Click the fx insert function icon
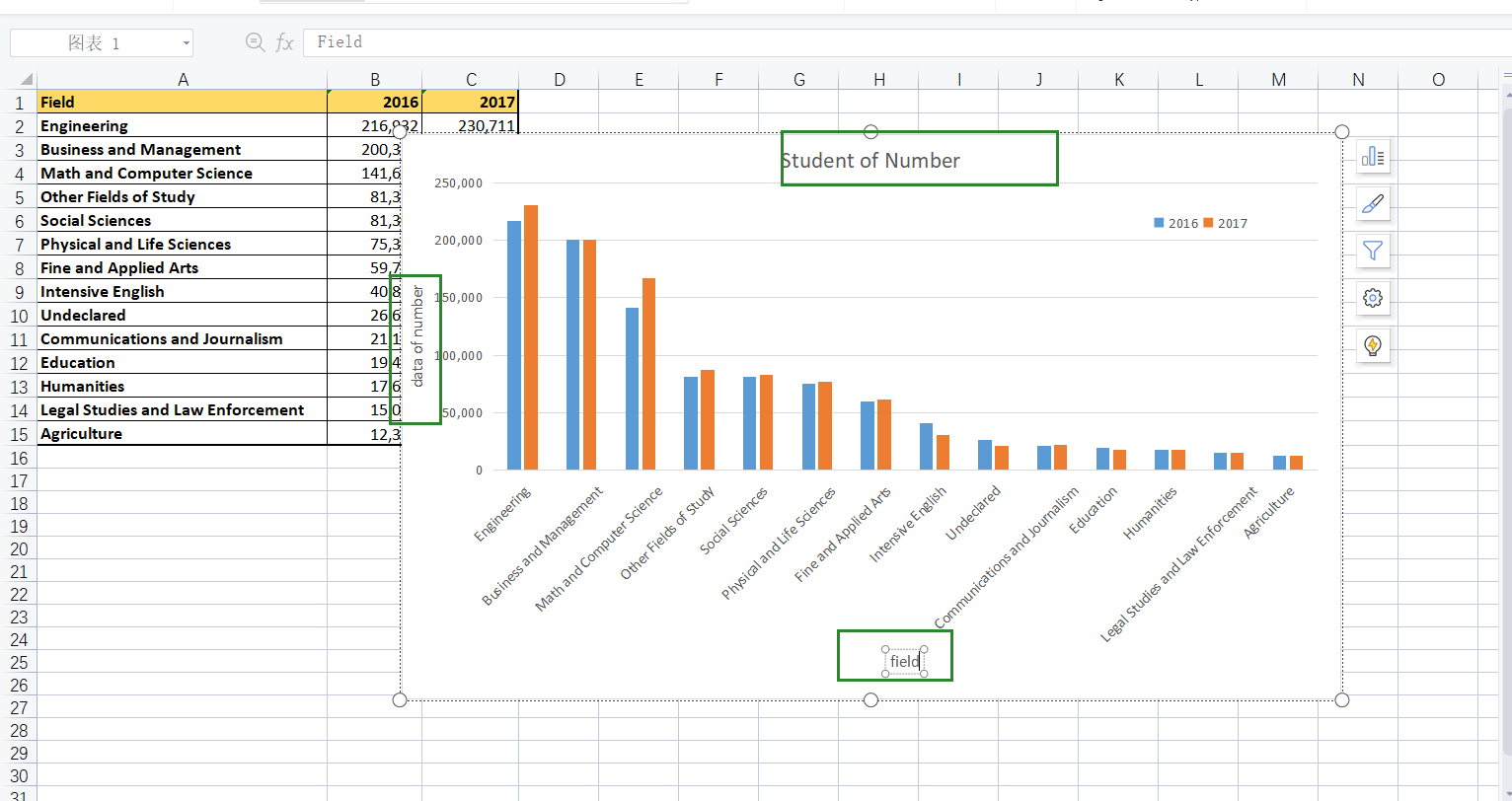The image size is (1512, 801). pos(284,42)
